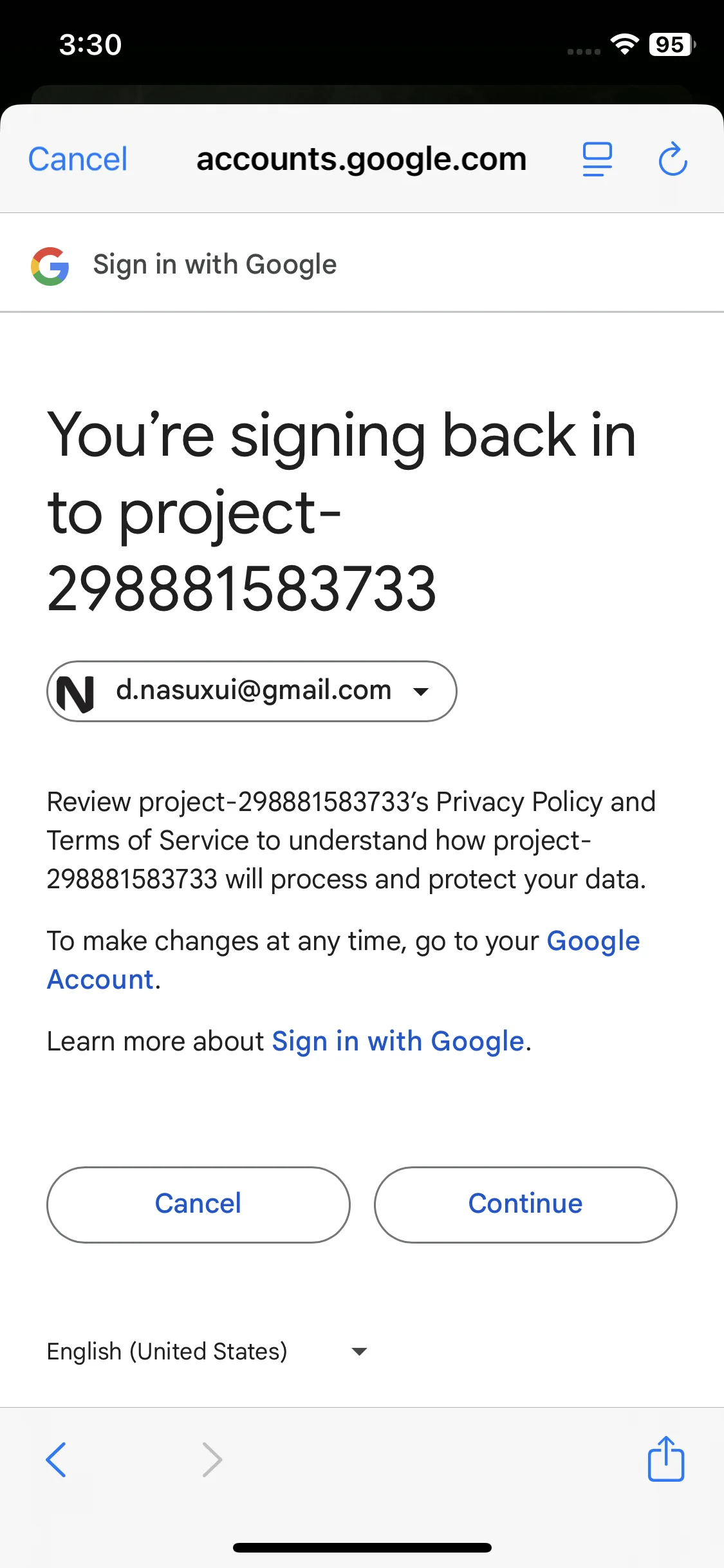Tap the Wi-Fi status icon
Screen dimensions: 724x1568
point(624,44)
